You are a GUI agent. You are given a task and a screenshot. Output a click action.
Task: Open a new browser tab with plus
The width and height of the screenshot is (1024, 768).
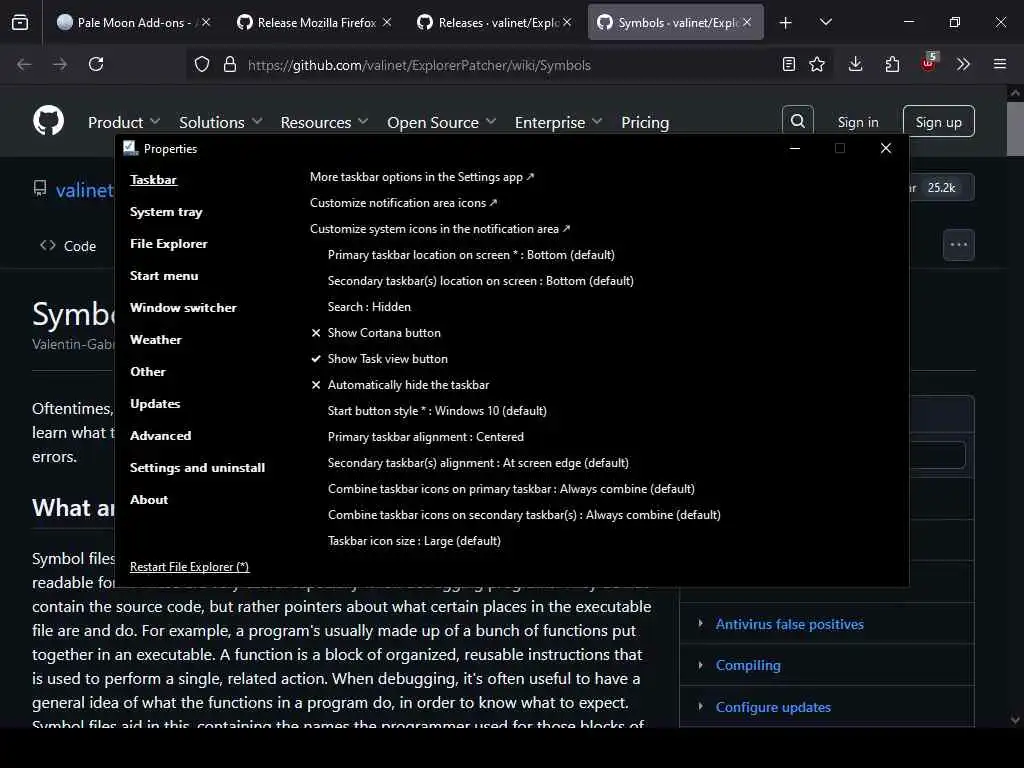[x=786, y=23]
